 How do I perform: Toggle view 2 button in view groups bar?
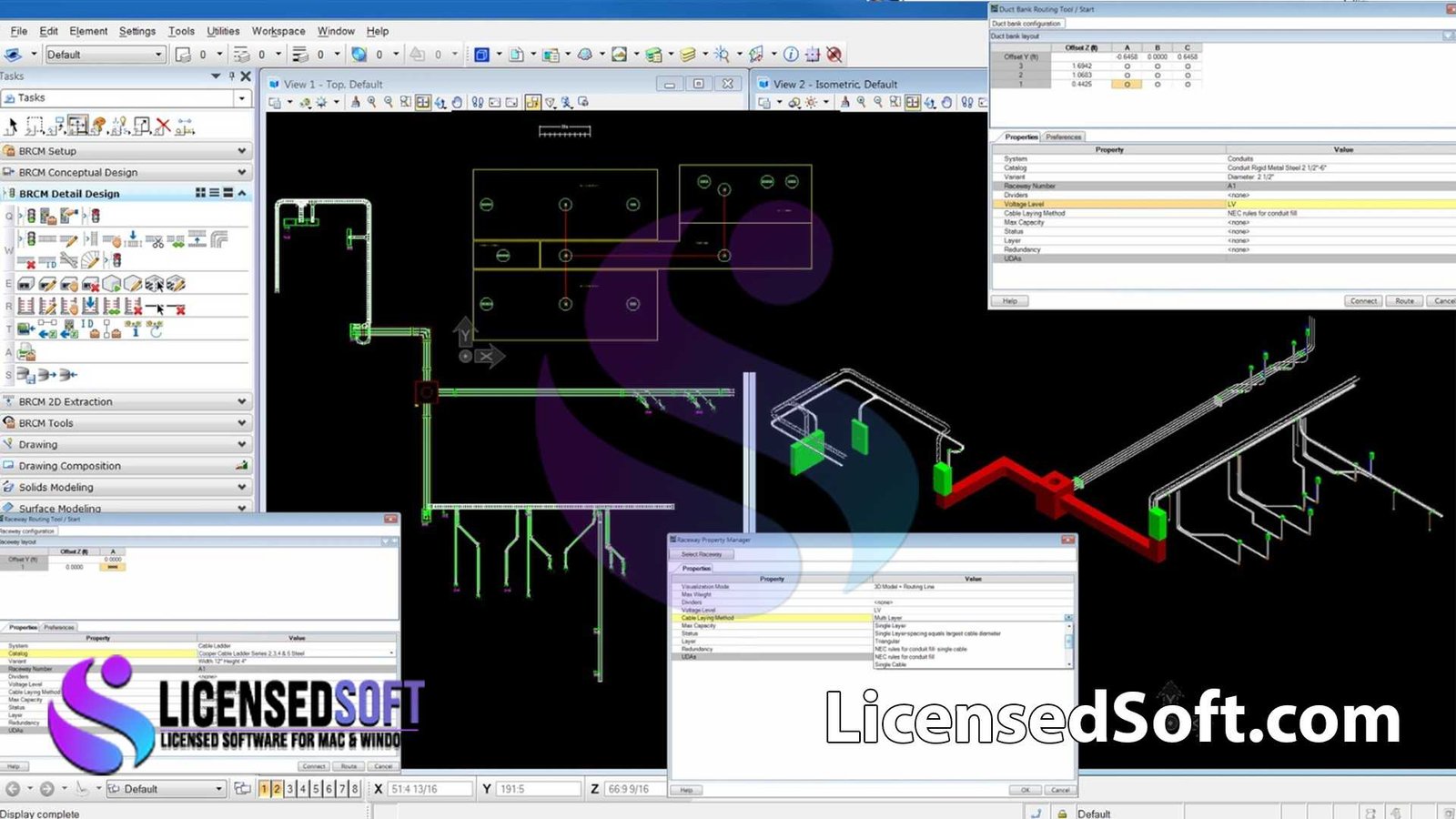[x=277, y=789]
